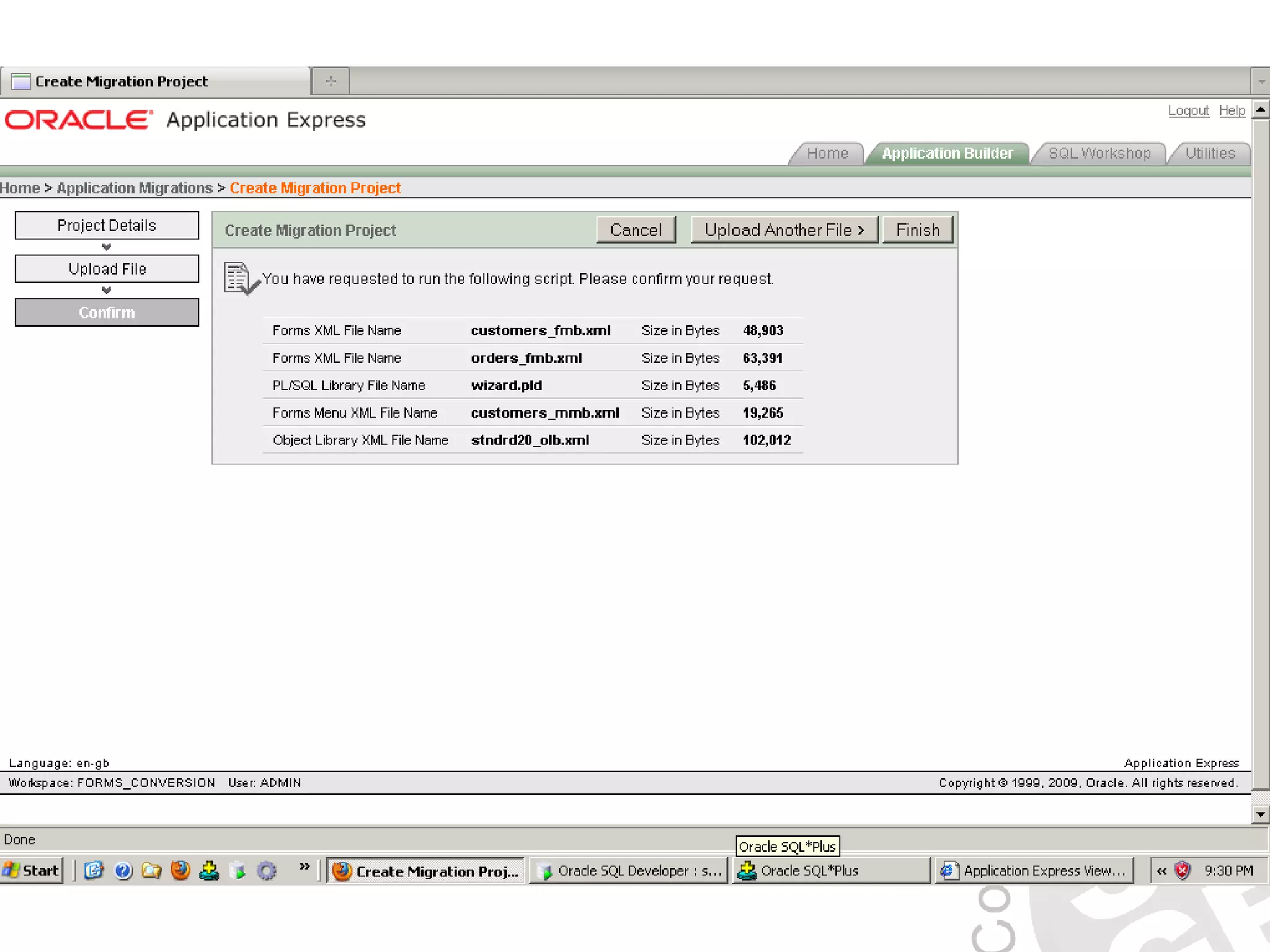Click the red shield tray icon

(1183, 870)
